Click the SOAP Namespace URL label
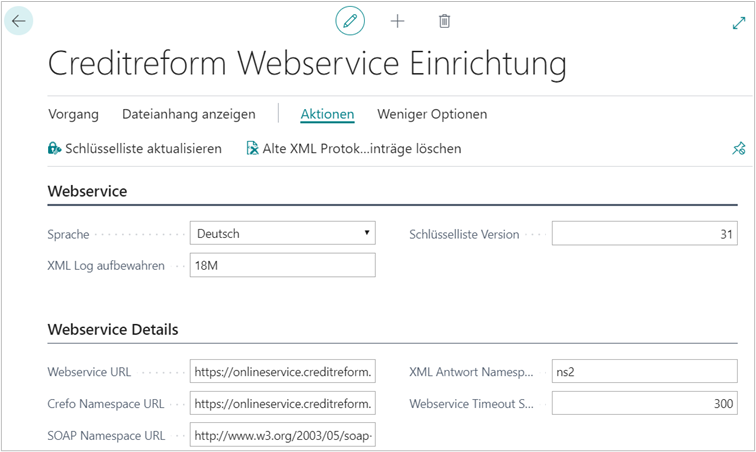Viewport: 756px width, 452px height. [106, 436]
